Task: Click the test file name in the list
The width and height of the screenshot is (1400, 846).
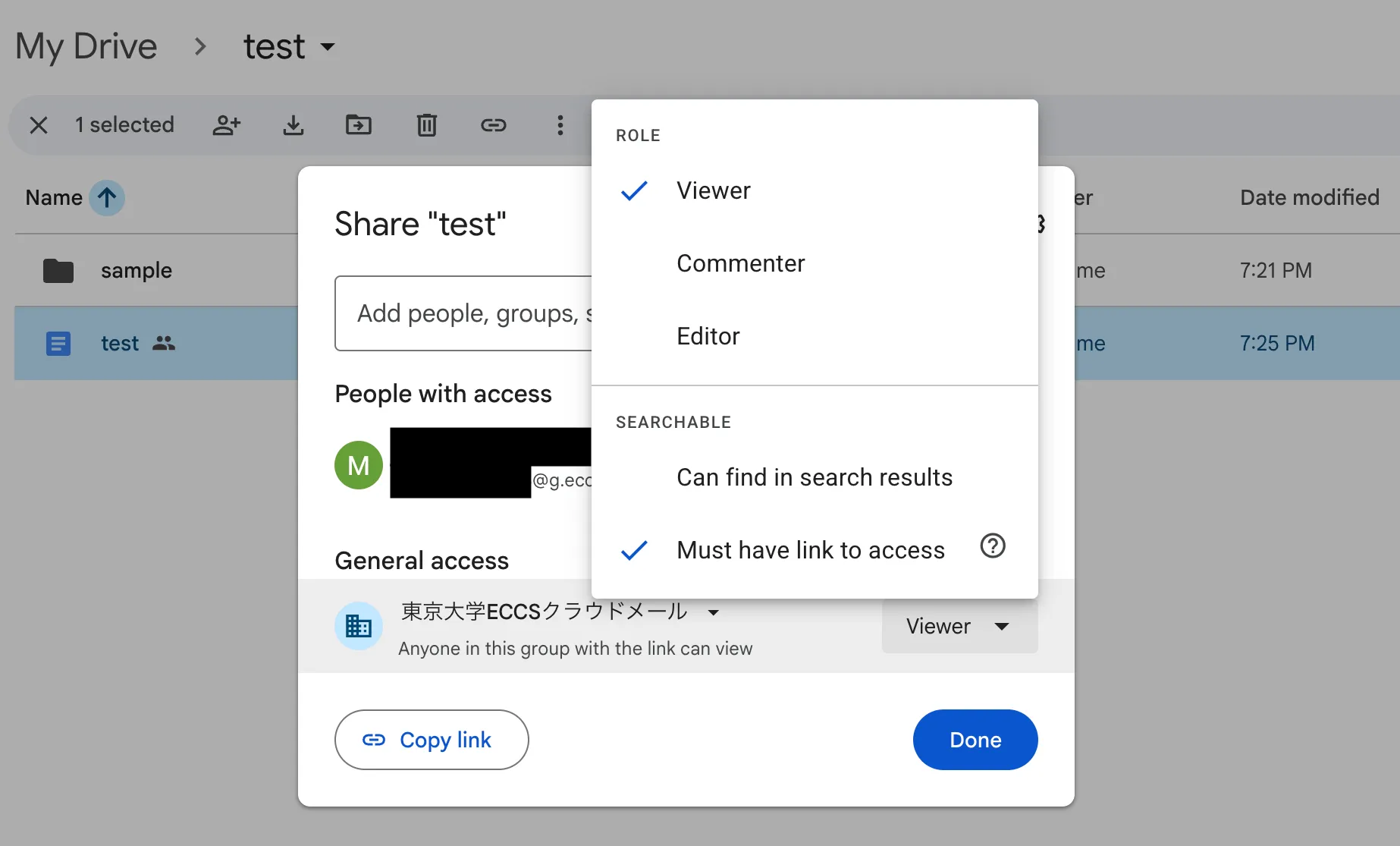Action: 120,344
